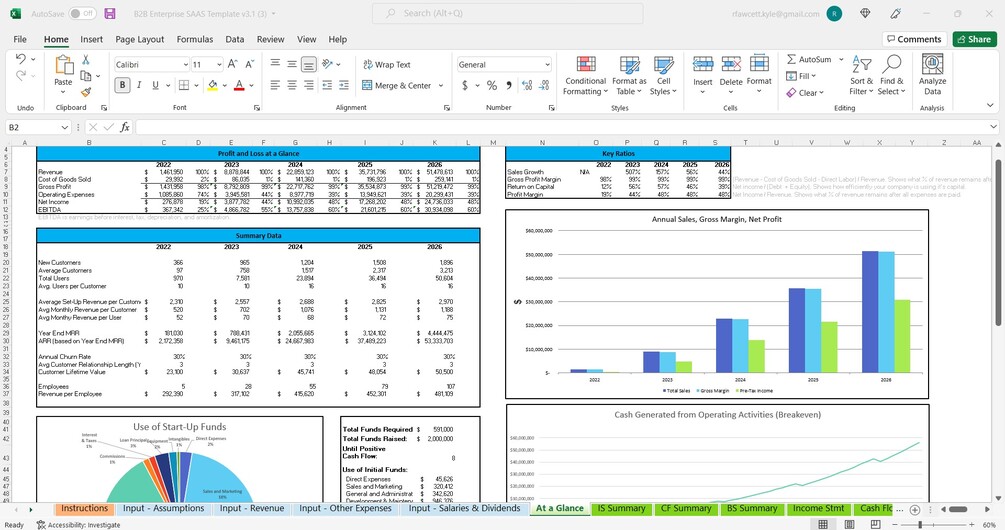Image resolution: width=1005 pixels, height=530 pixels.
Task: Apply Accounting dollar format
Action: pos(465,85)
